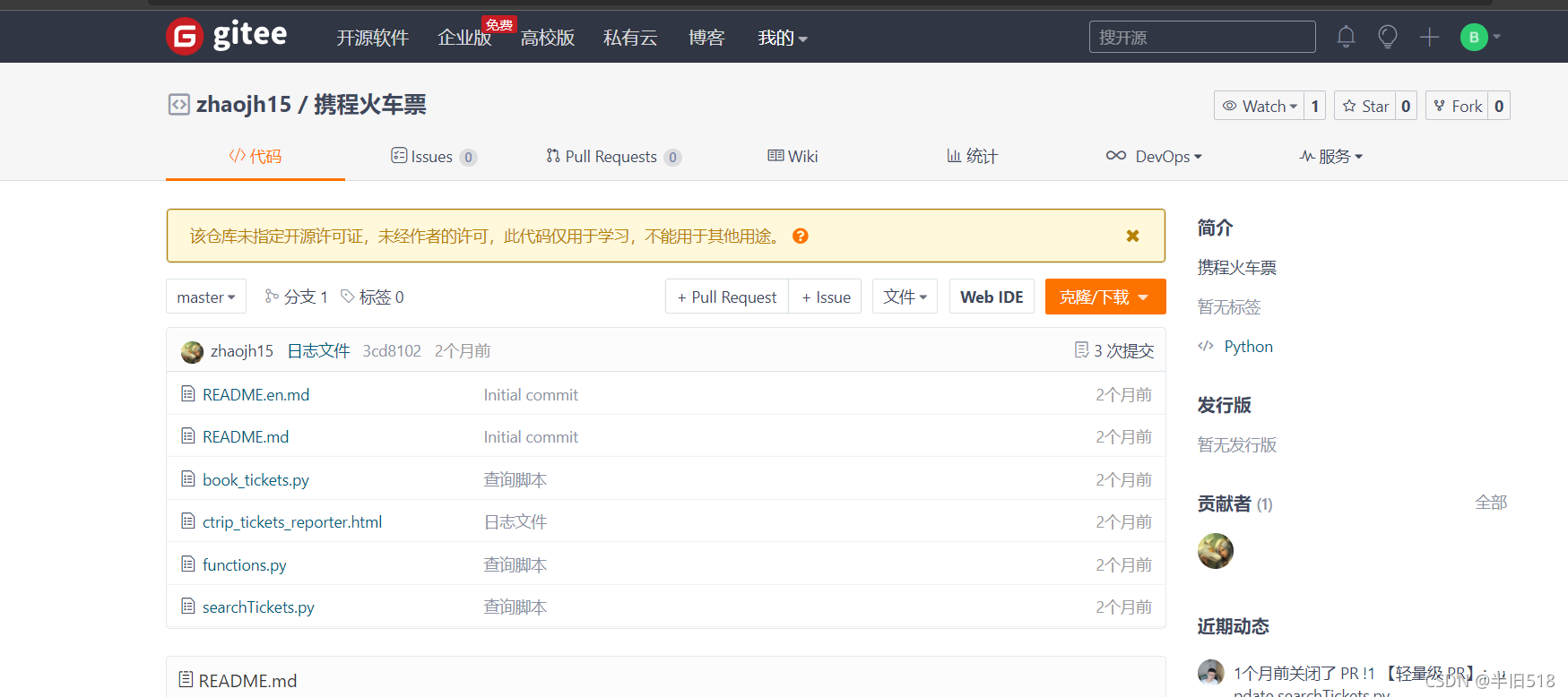This screenshot has height=697, width=1568.
Task: Focus the 搜开源 search field
Action: 1202,37
